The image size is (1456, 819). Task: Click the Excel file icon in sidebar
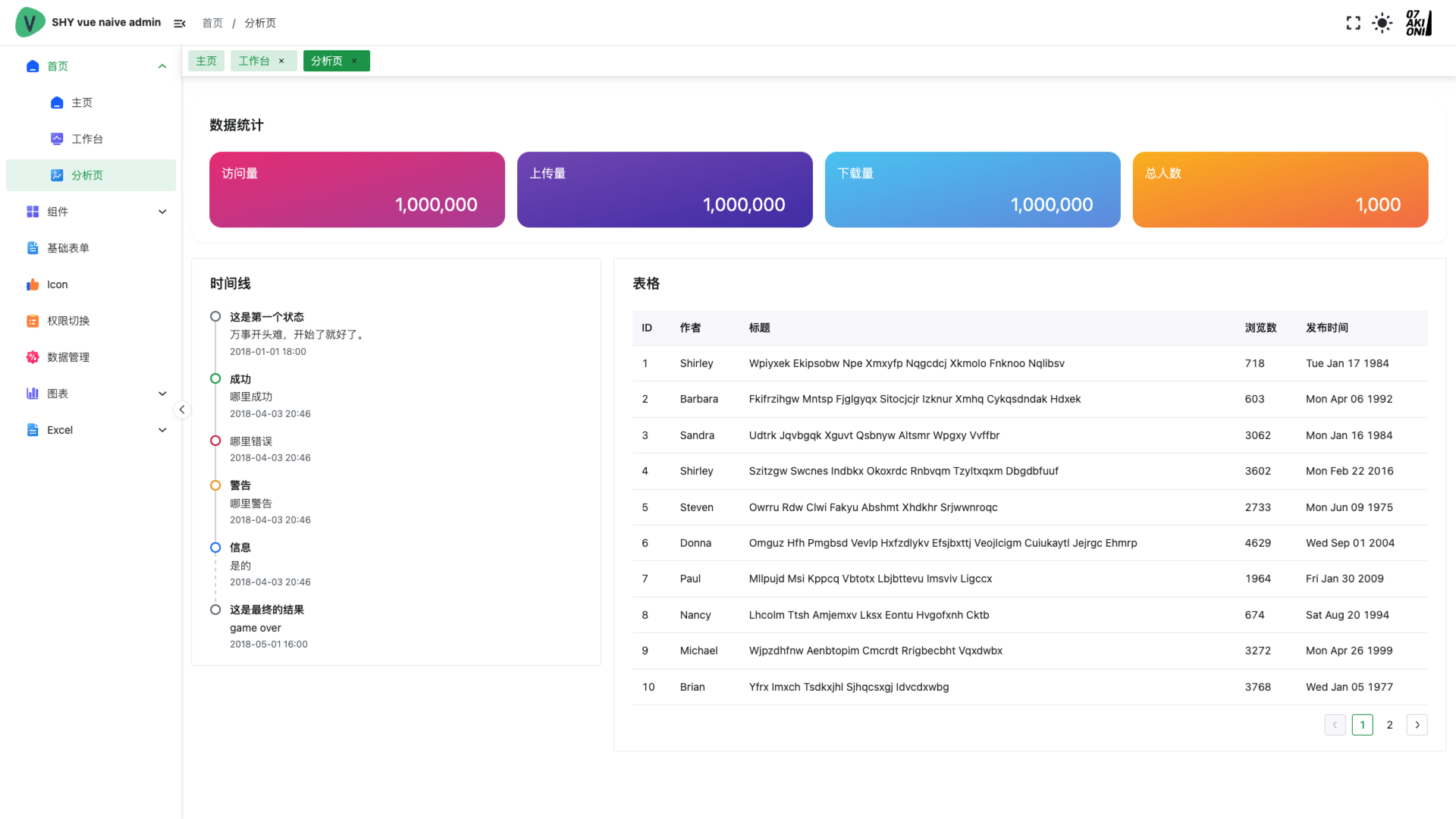pyautogui.click(x=33, y=430)
